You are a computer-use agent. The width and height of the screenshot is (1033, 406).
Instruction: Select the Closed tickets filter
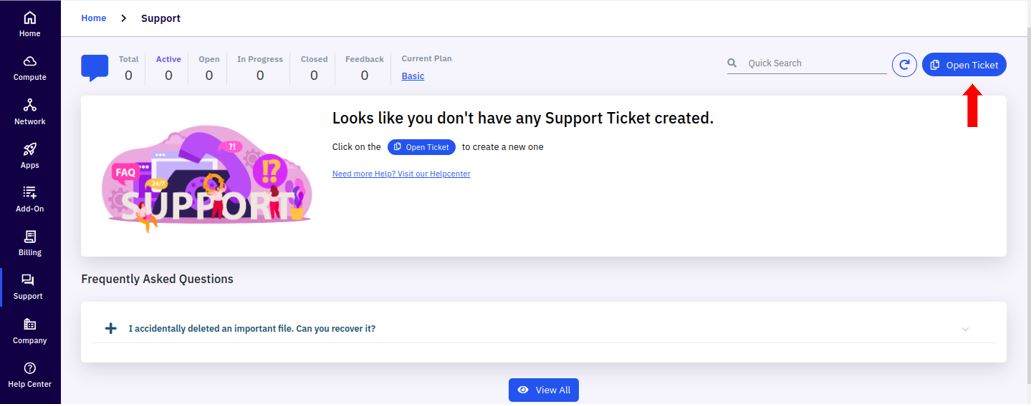click(x=314, y=68)
